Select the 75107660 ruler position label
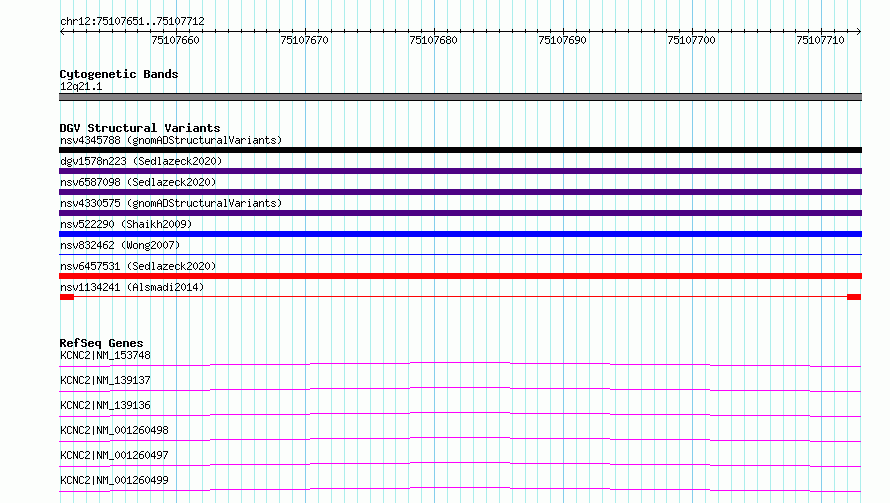Image resolution: width=890 pixels, height=503 pixels. tap(175, 40)
